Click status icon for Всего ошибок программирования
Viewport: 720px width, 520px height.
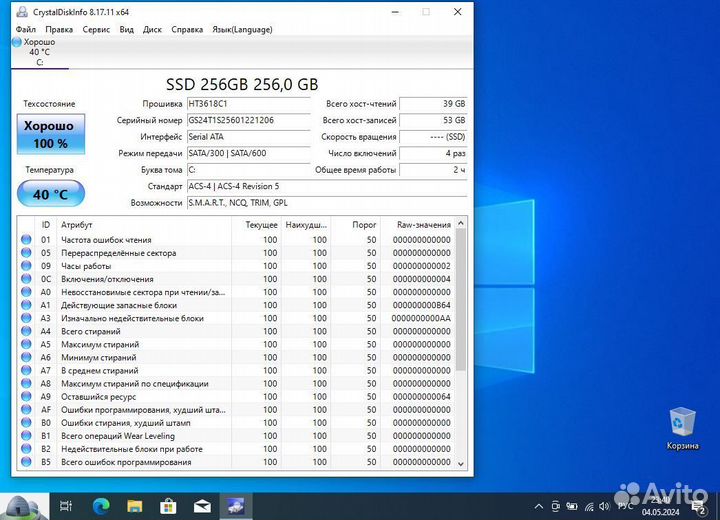(26, 462)
